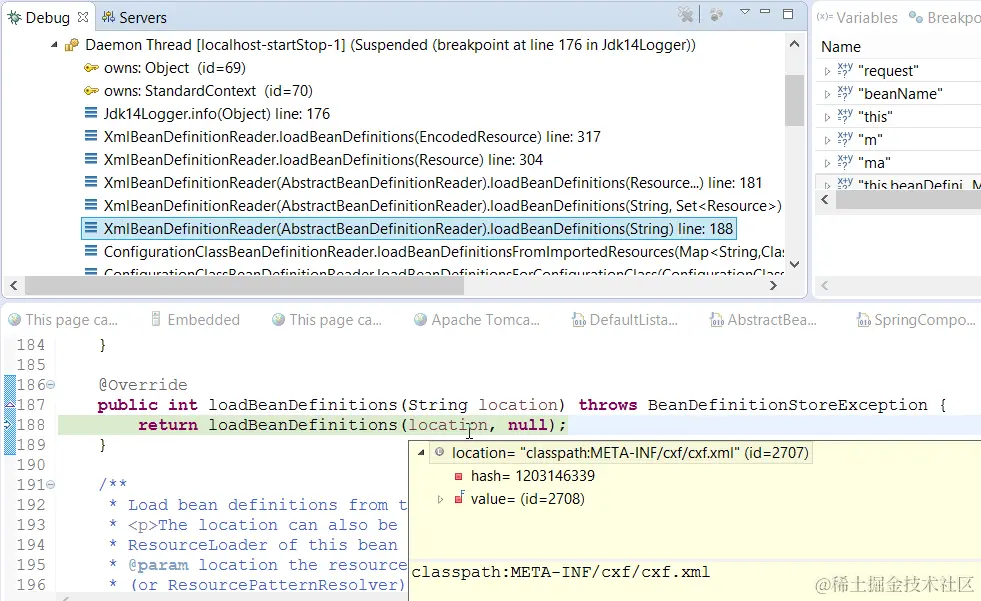Select location= "classpath:META-INF/cxf/cxf.xml" row

[x=620, y=453]
